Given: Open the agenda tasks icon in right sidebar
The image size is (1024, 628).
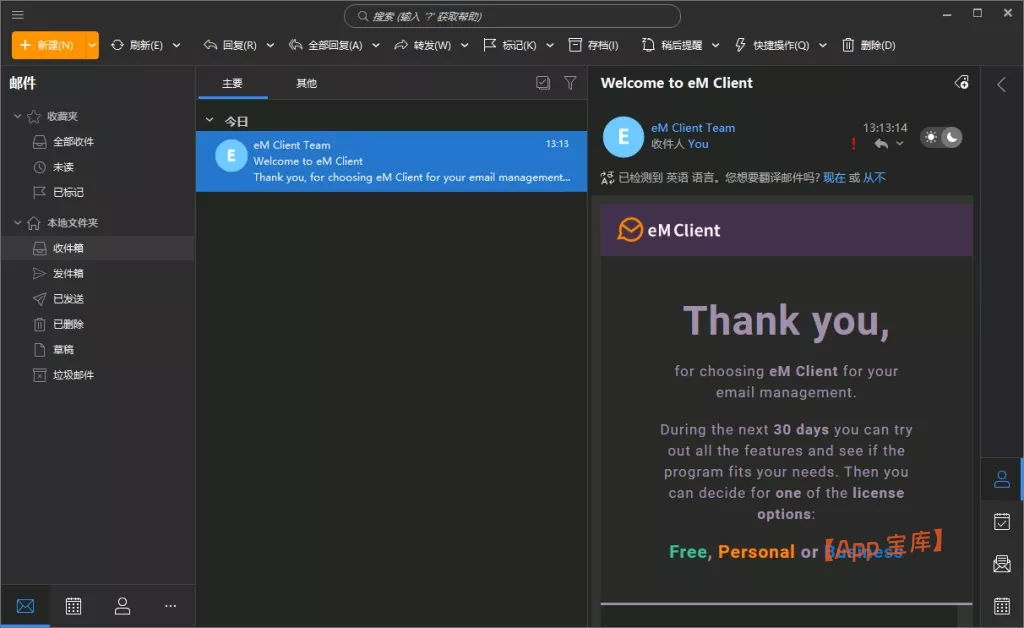Looking at the screenshot, I should 1001,521.
